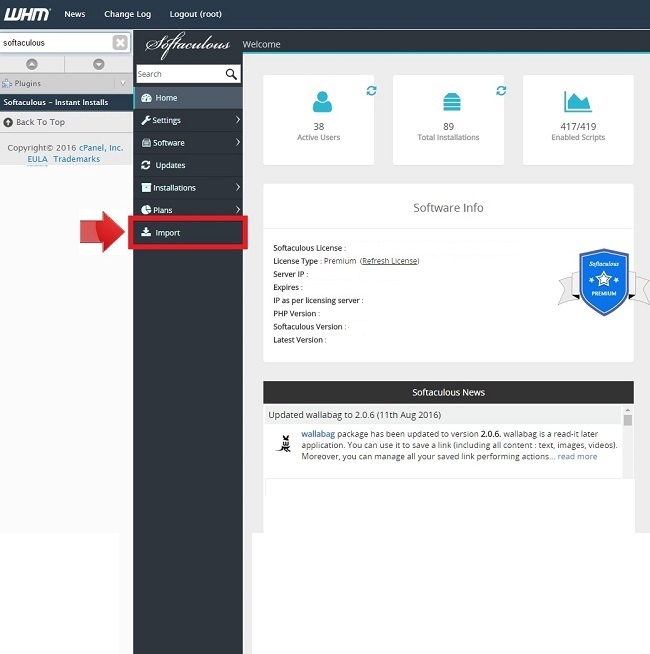Click the Import download icon
The image size is (650, 654).
[x=146, y=232]
